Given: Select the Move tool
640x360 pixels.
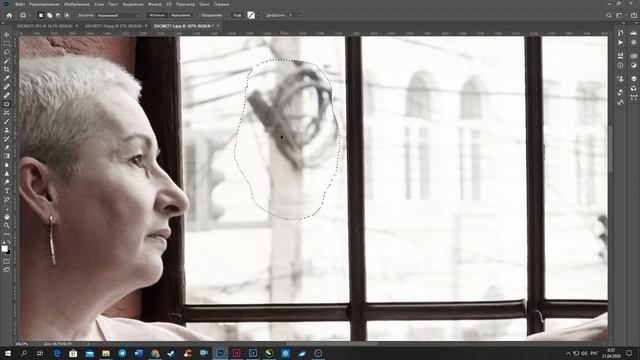Looking at the screenshot, I should pyautogui.click(x=7, y=35).
